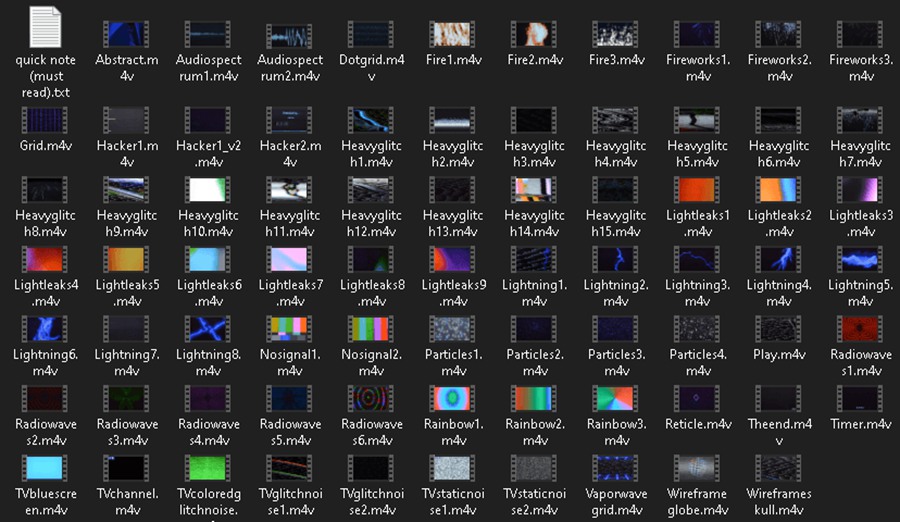The height and width of the screenshot is (522, 900).
Task: Select the Rainbow3.m4v thumbnail
Action: pos(616,399)
